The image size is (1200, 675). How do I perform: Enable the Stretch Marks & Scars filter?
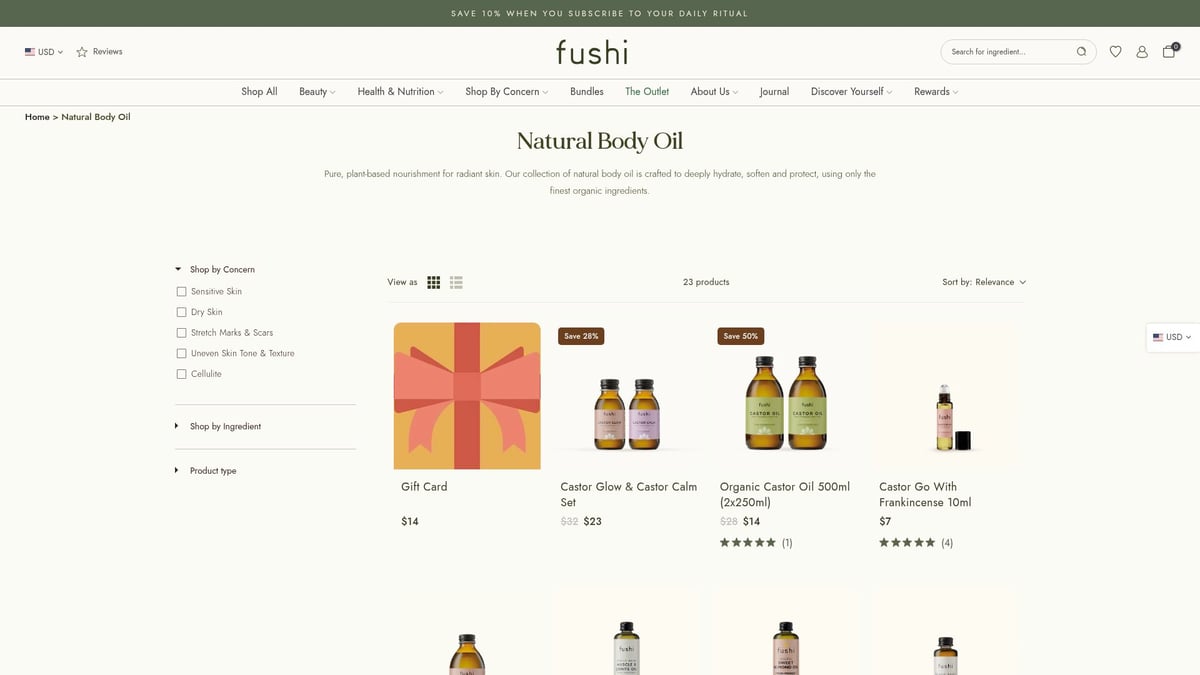pyautogui.click(x=181, y=332)
